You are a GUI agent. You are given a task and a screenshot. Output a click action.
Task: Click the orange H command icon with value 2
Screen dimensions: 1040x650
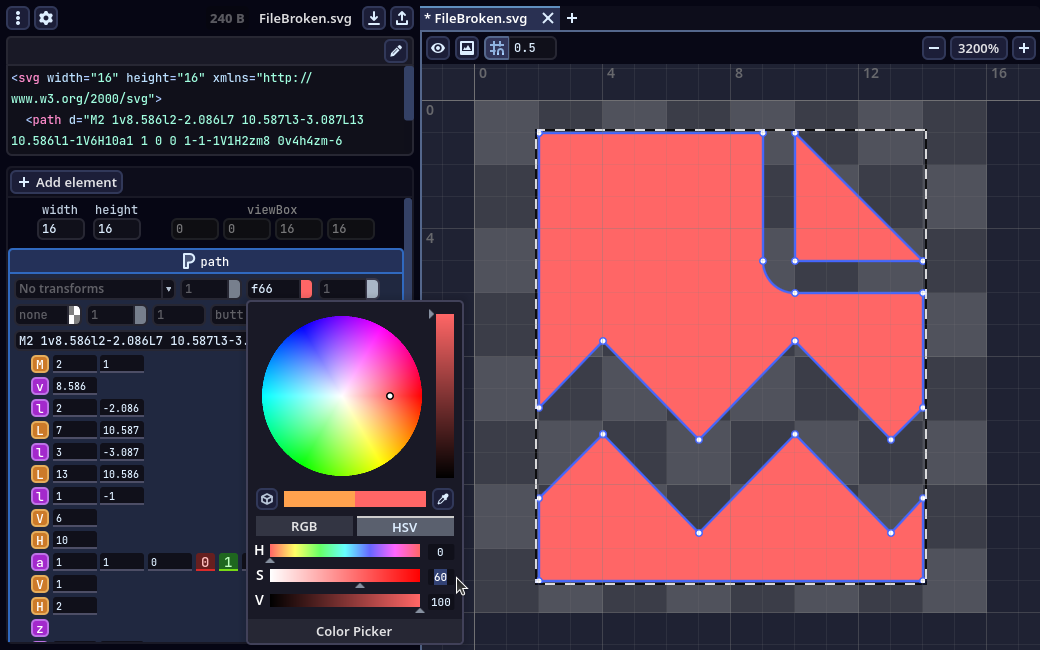coord(40,606)
